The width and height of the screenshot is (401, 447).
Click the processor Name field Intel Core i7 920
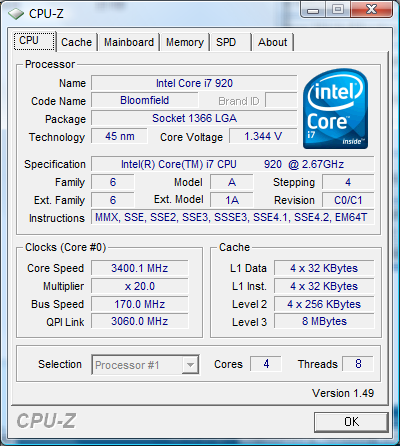click(x=194, y=83)
